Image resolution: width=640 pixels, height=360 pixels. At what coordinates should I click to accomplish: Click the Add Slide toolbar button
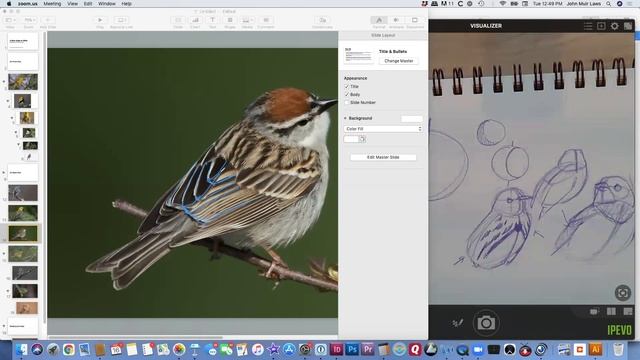tap(48, 20)
